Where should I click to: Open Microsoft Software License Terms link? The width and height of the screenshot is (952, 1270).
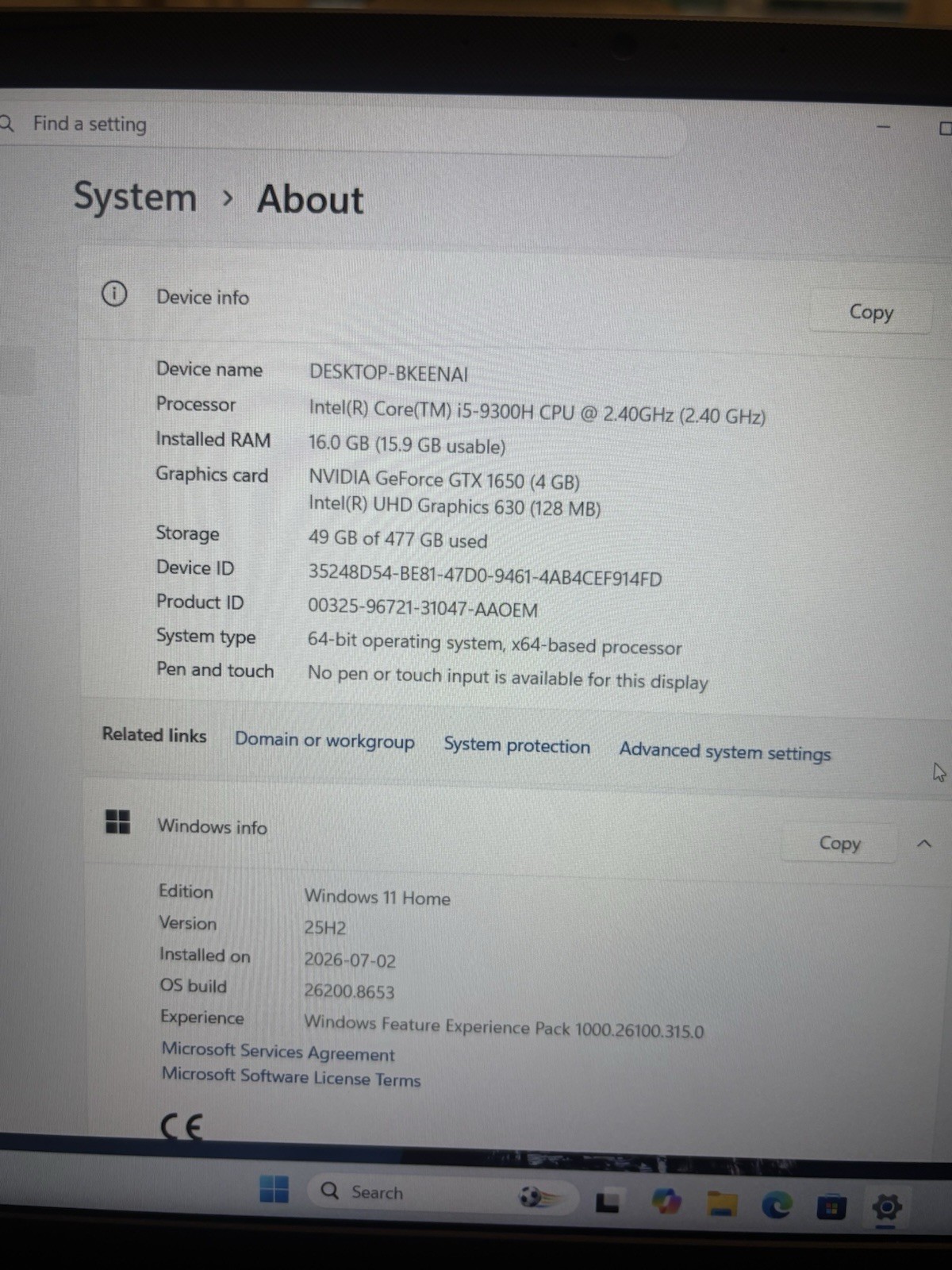291,1077
